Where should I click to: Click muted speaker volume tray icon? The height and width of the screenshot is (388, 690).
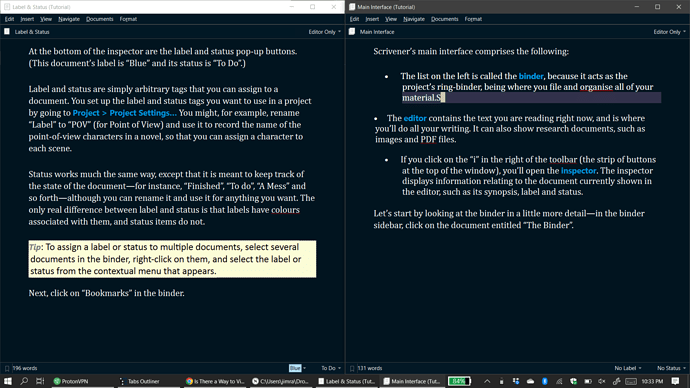tap(602, 381)
